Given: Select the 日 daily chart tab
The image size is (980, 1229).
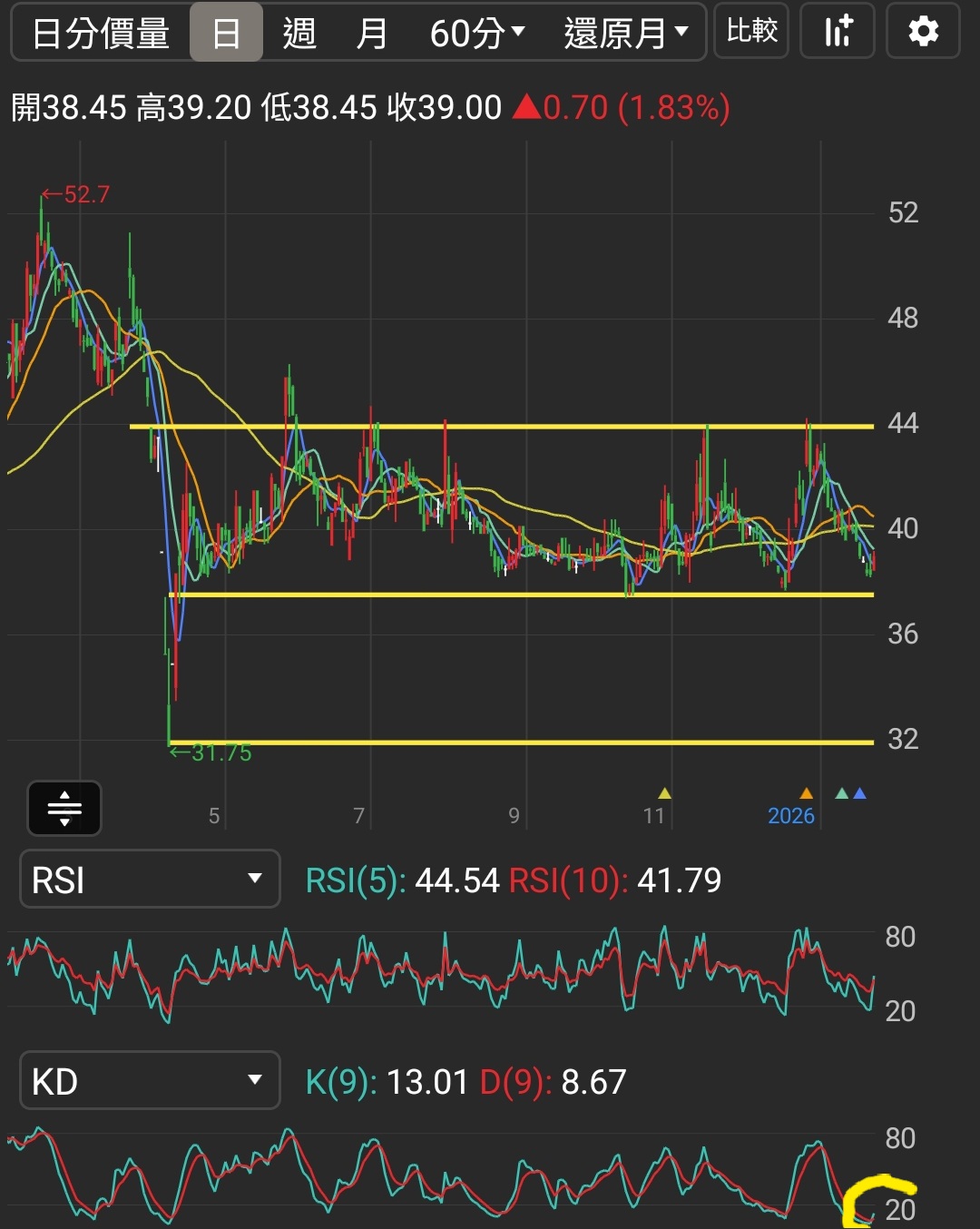Looking at the screenshot, I should coord(225,31).
